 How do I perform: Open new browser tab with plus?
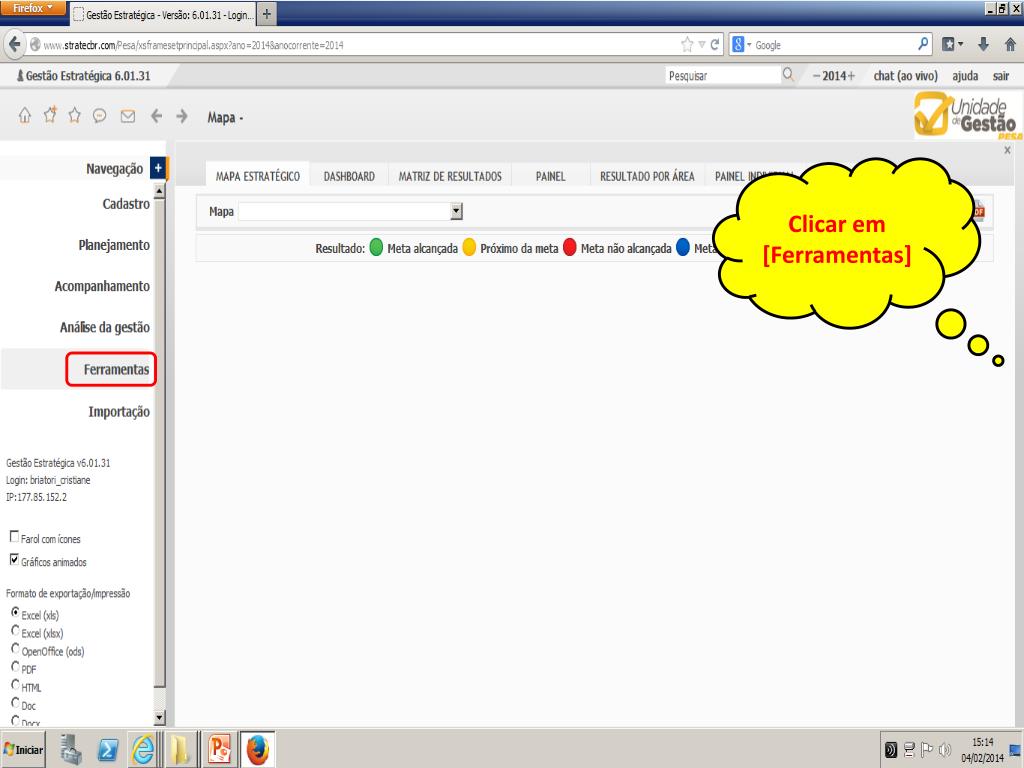(266, 14)
